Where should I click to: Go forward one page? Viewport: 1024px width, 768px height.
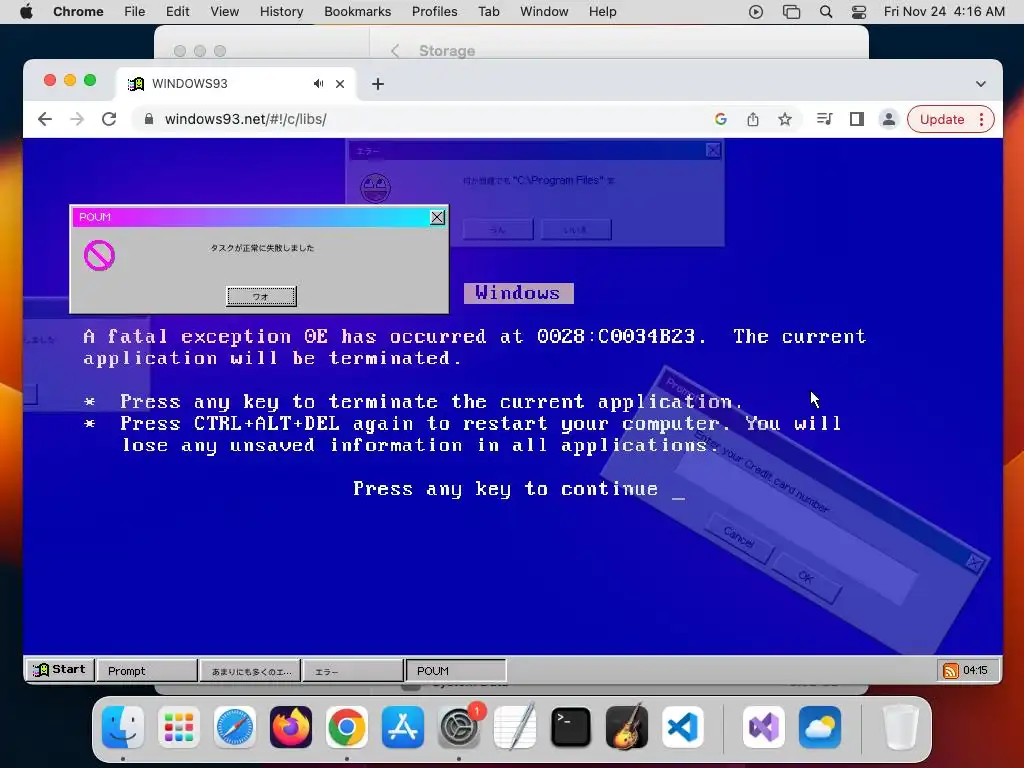(x=76, y=119)
